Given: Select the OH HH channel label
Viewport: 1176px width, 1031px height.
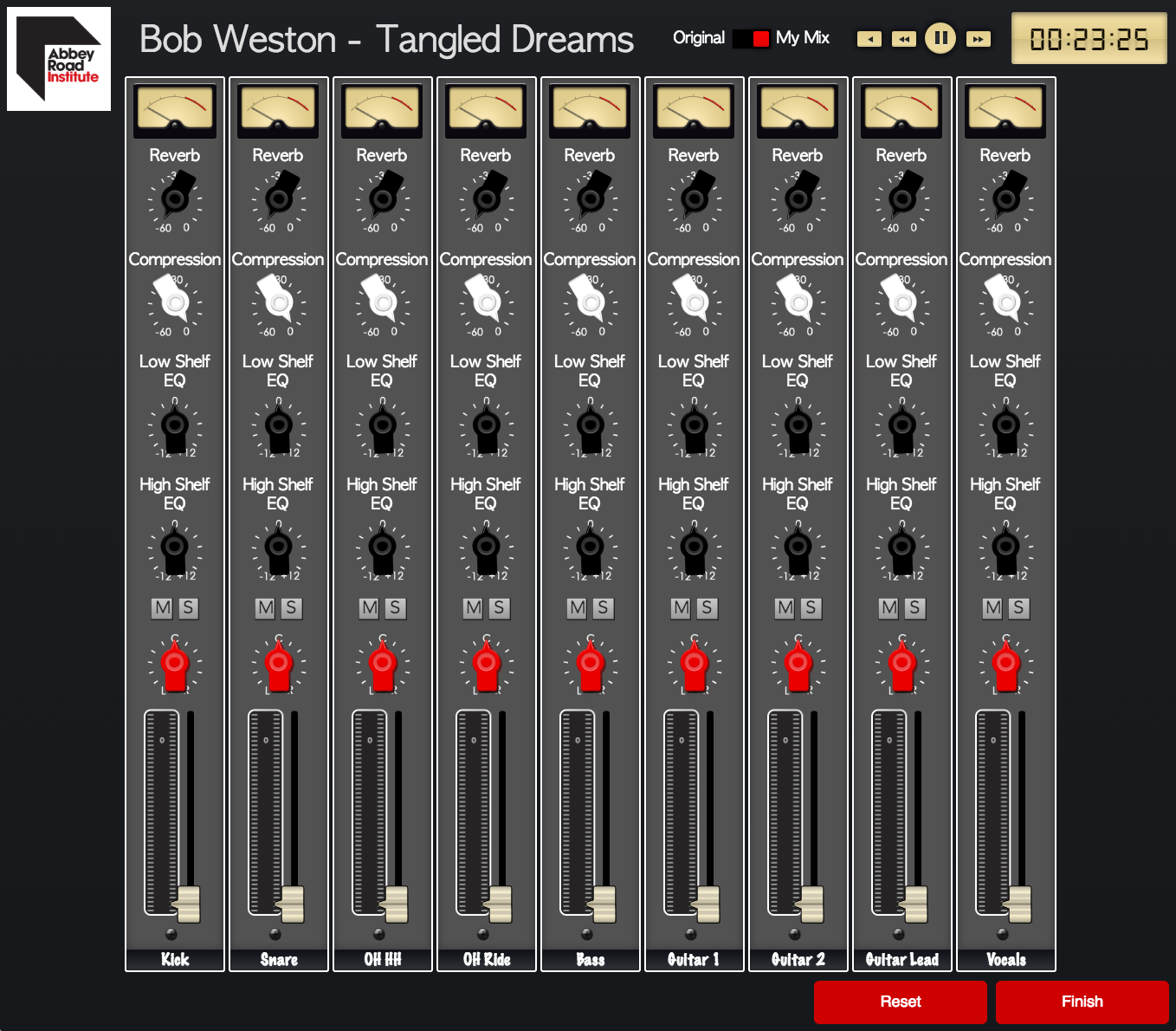Looking at the screenshot, I should (x=382, y=959).
